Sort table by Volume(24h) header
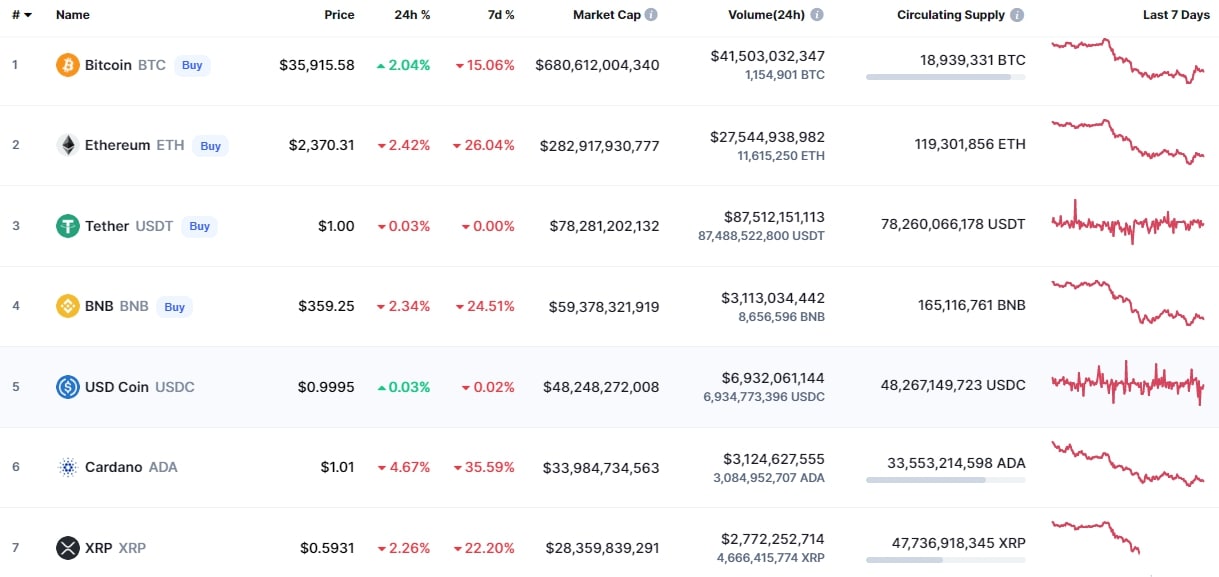The width and height of the screenshot is (1219, 577). tap(767, 15)
